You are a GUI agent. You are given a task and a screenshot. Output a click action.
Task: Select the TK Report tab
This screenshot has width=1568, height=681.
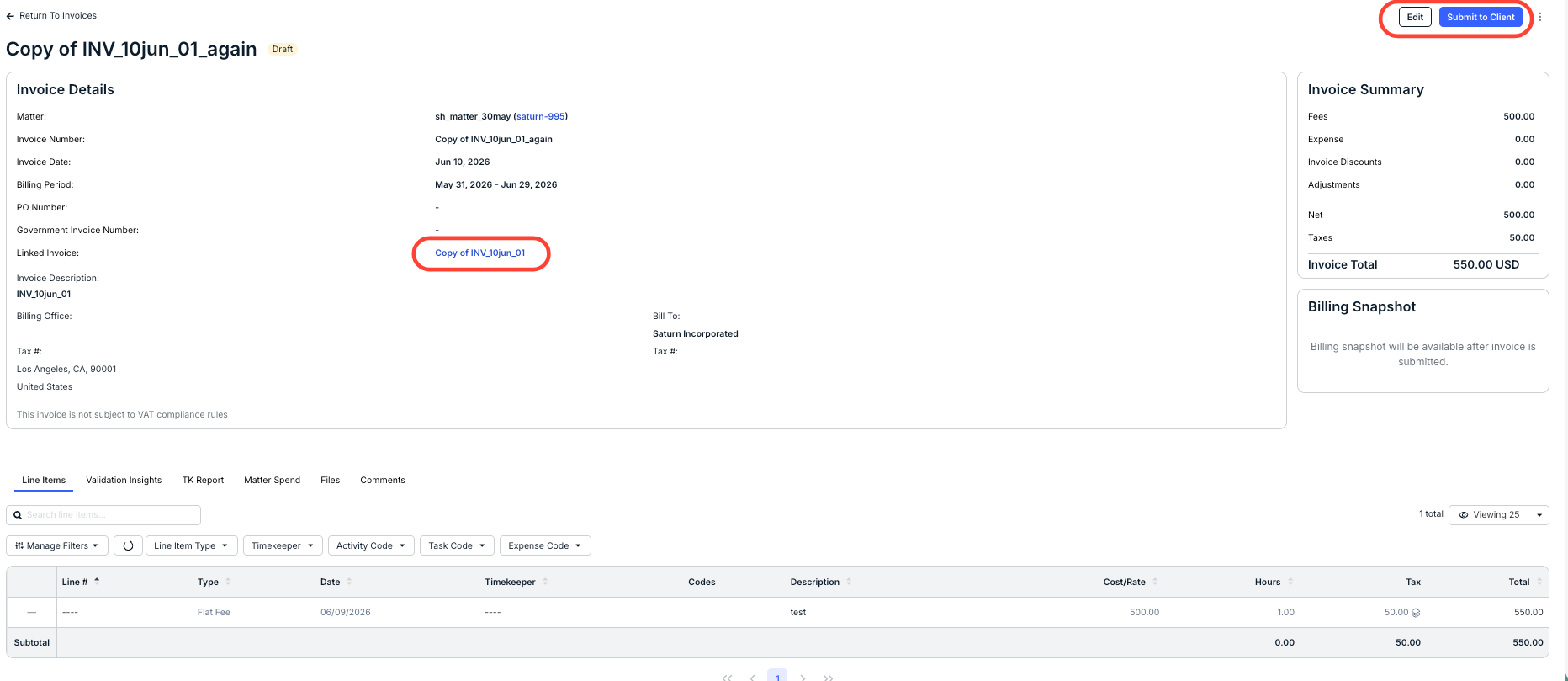tap(203, 480)
